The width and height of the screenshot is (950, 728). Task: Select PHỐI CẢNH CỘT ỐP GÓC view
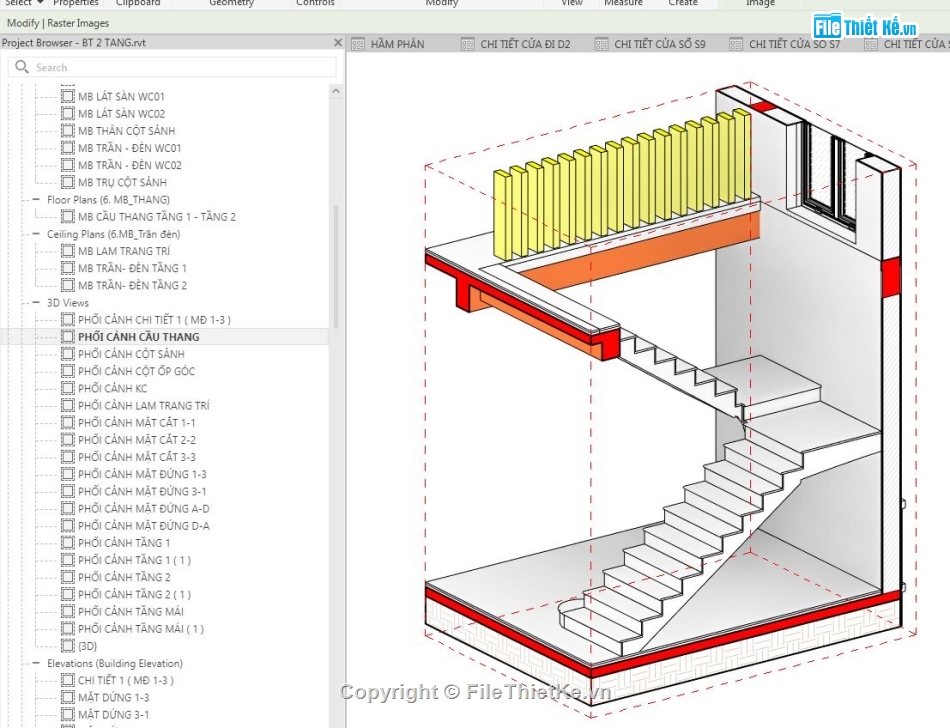coord(136,371)
